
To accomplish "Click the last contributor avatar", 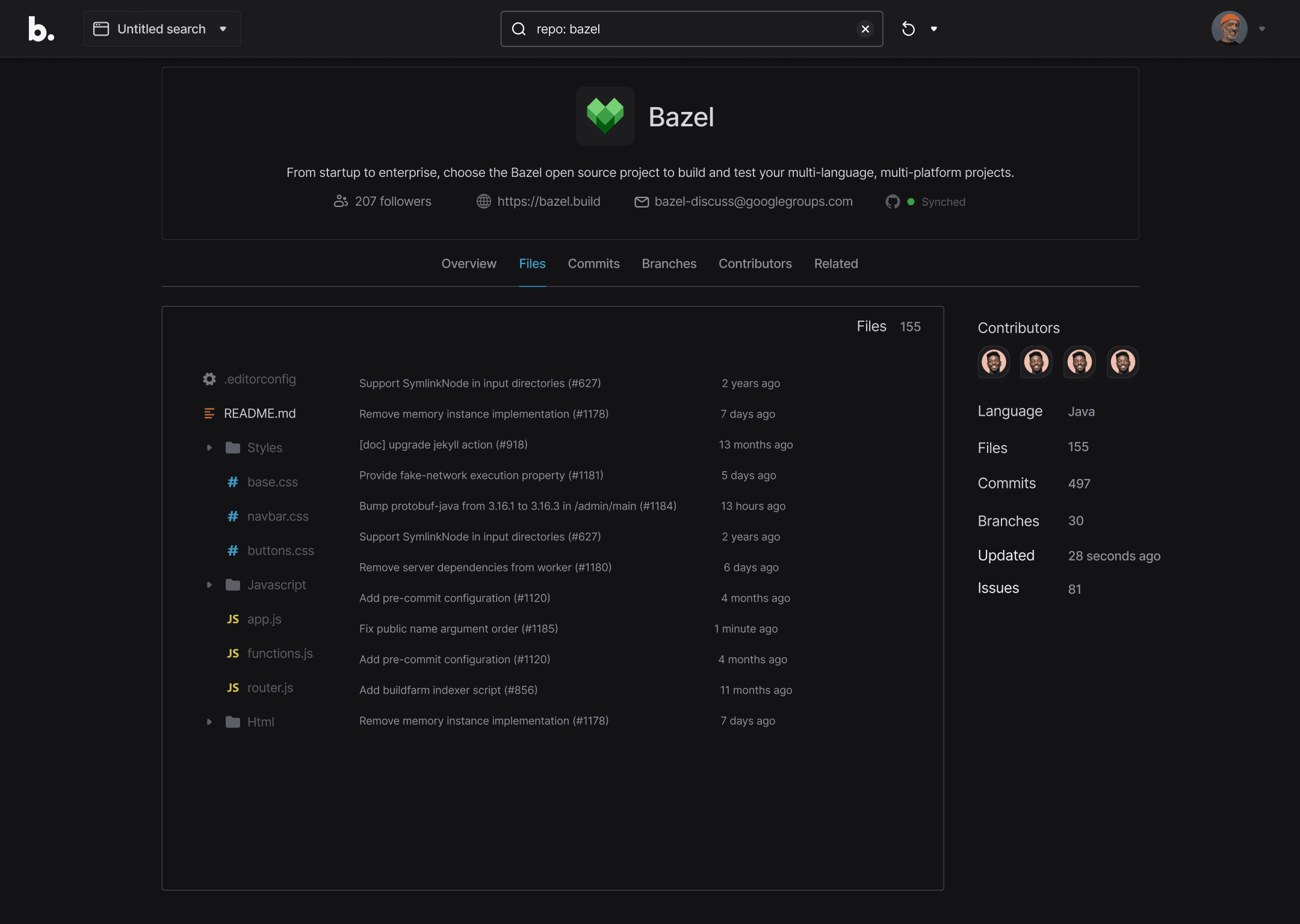I will tap(1122, 362).
